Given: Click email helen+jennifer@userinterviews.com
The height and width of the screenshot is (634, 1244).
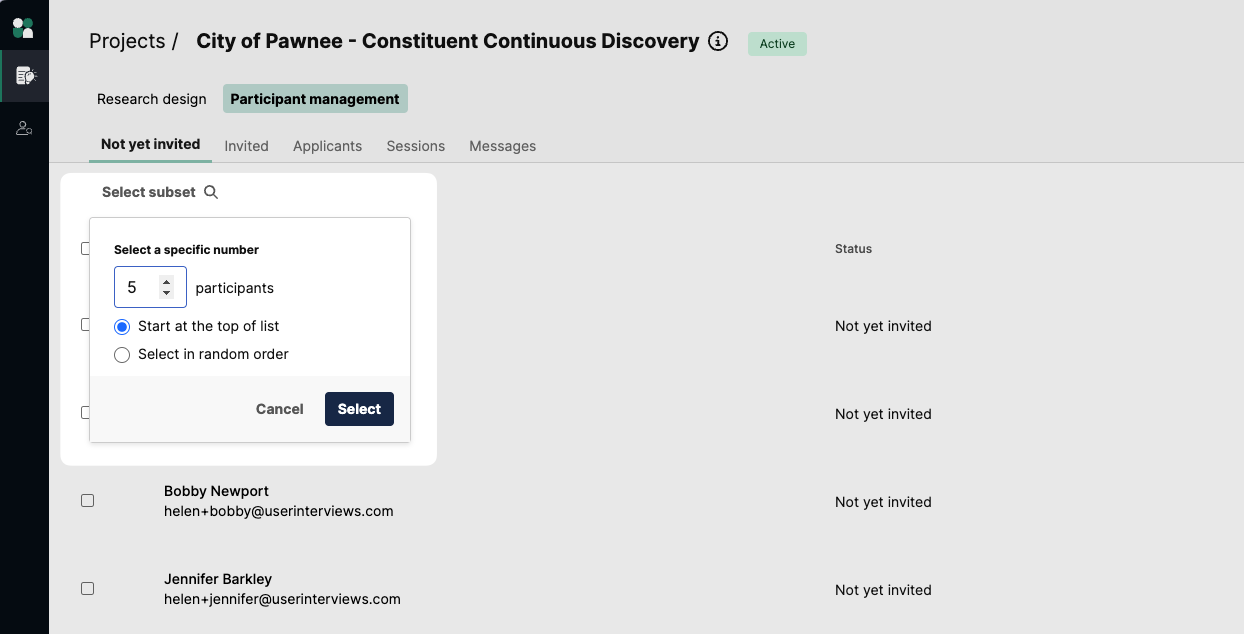Looking at the screenshot, I should [x=282, y=599].
